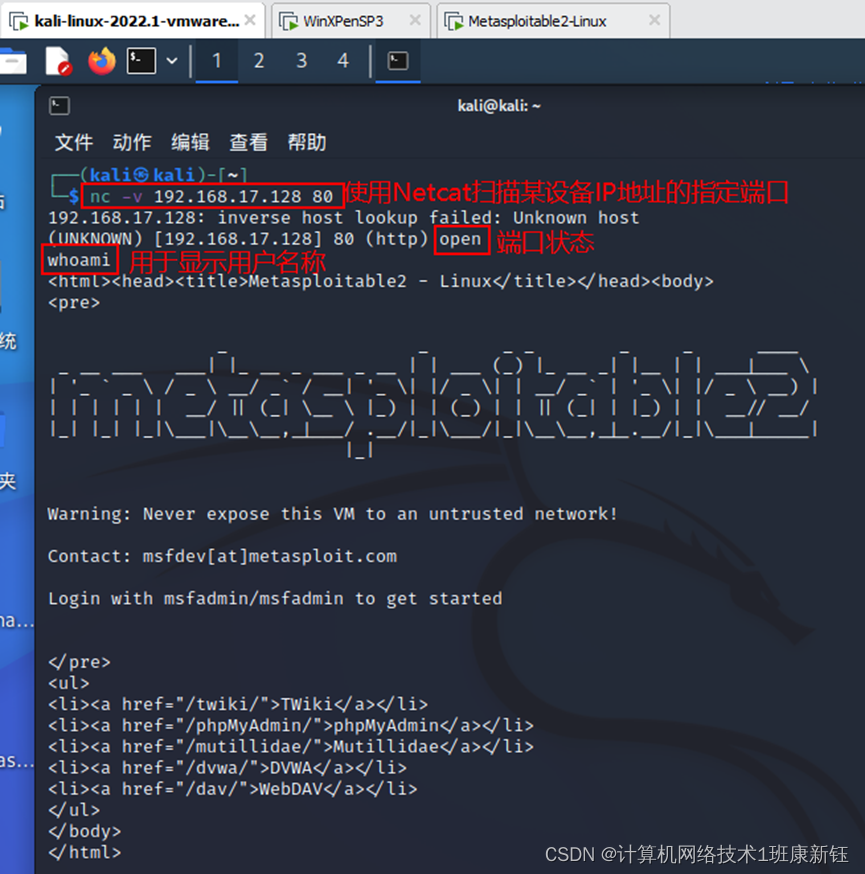The height and width of the screenshot is (874, 865).
Task: Switch to workspace 2
Action: 259,61
